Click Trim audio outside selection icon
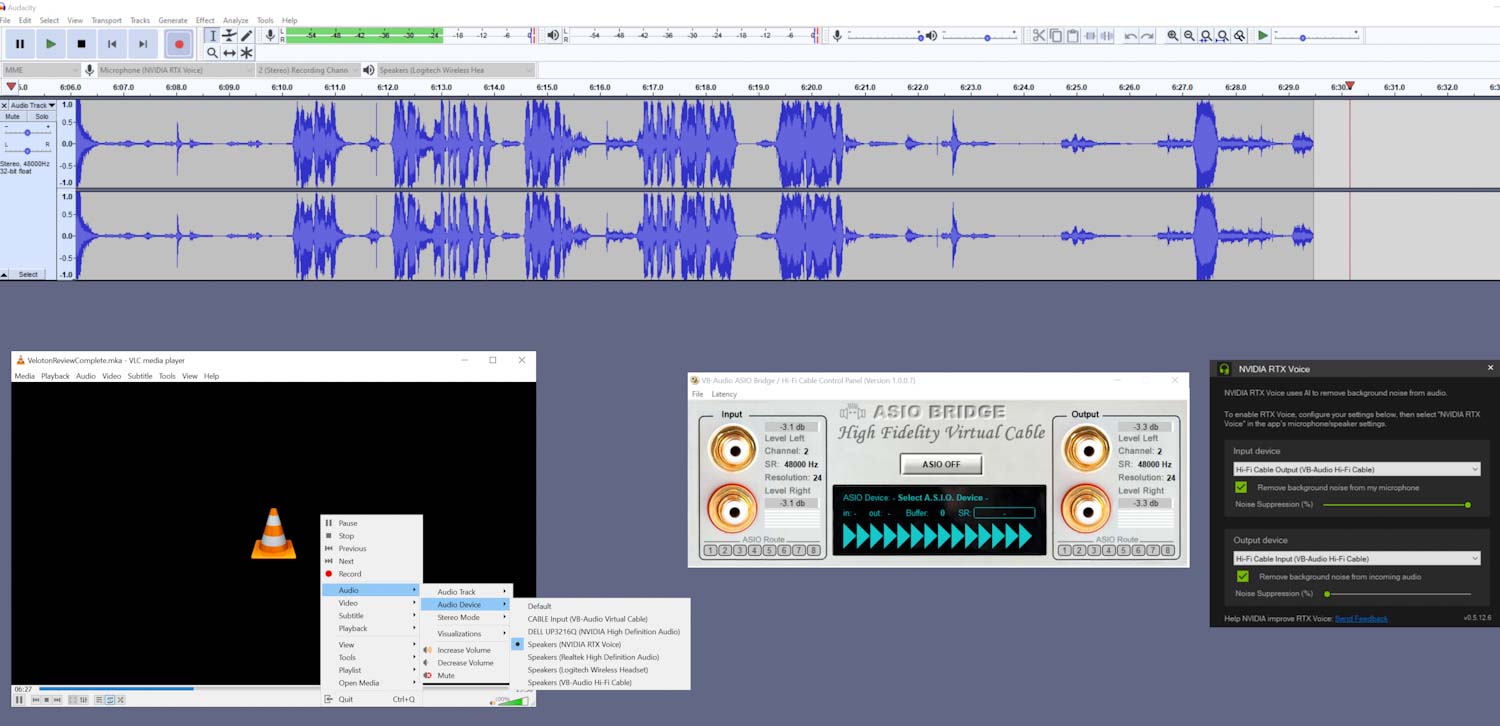The image size is (1500, 726). coord(1090,36)
